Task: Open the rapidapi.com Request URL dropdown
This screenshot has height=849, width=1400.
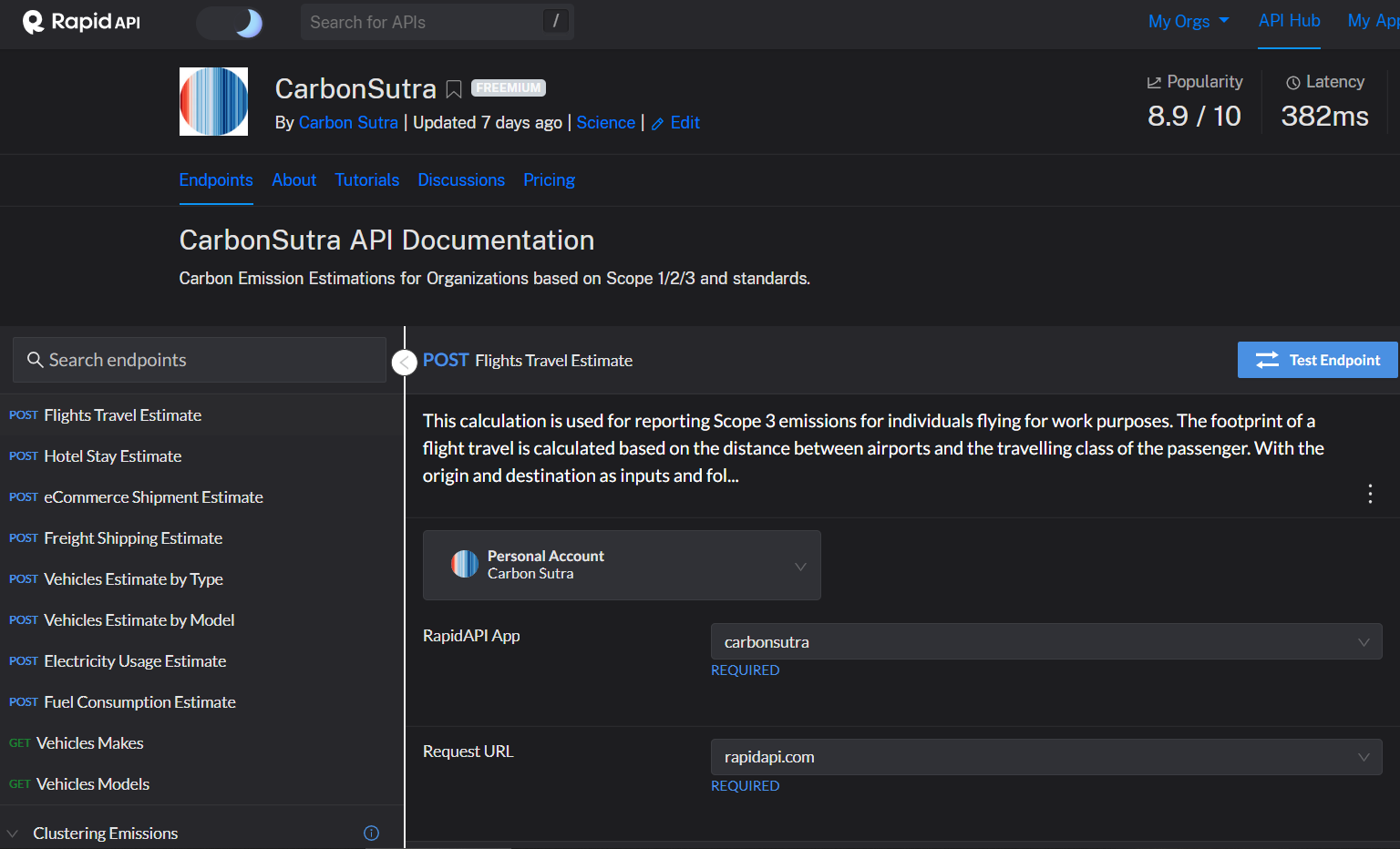Action: tap(1046, 757)
